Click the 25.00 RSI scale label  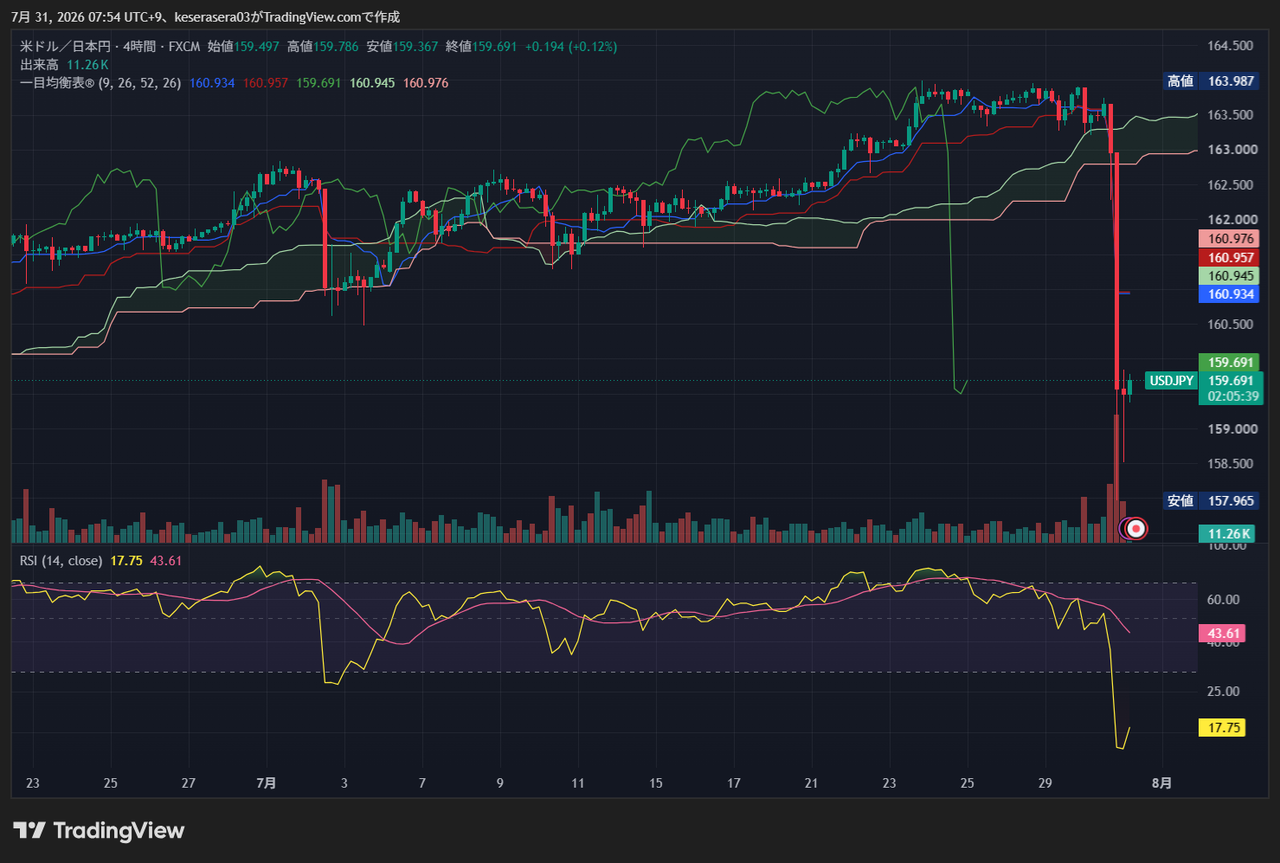tap(1223, 691)
